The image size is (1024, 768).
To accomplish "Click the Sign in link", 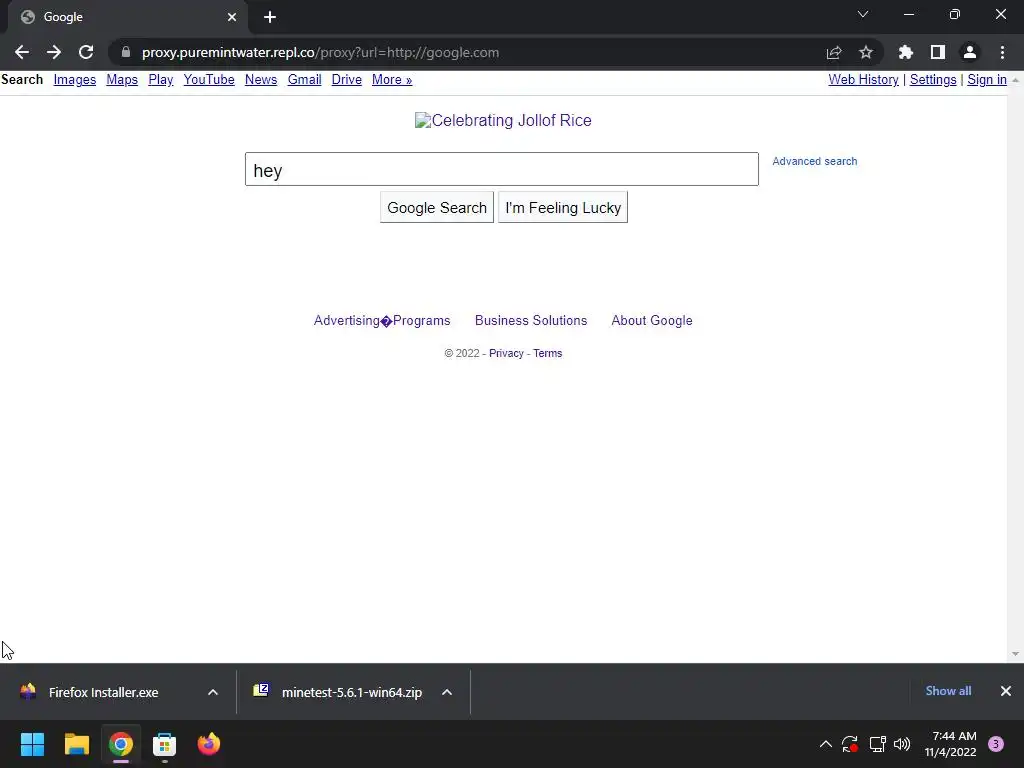I will tap(987, 80).
